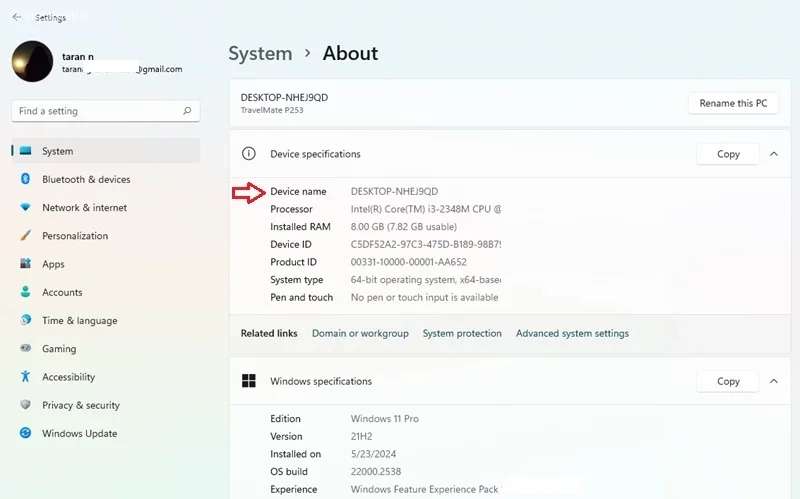
Task: Collapse the Windows specifications section
Action: [x=774, y=381]
